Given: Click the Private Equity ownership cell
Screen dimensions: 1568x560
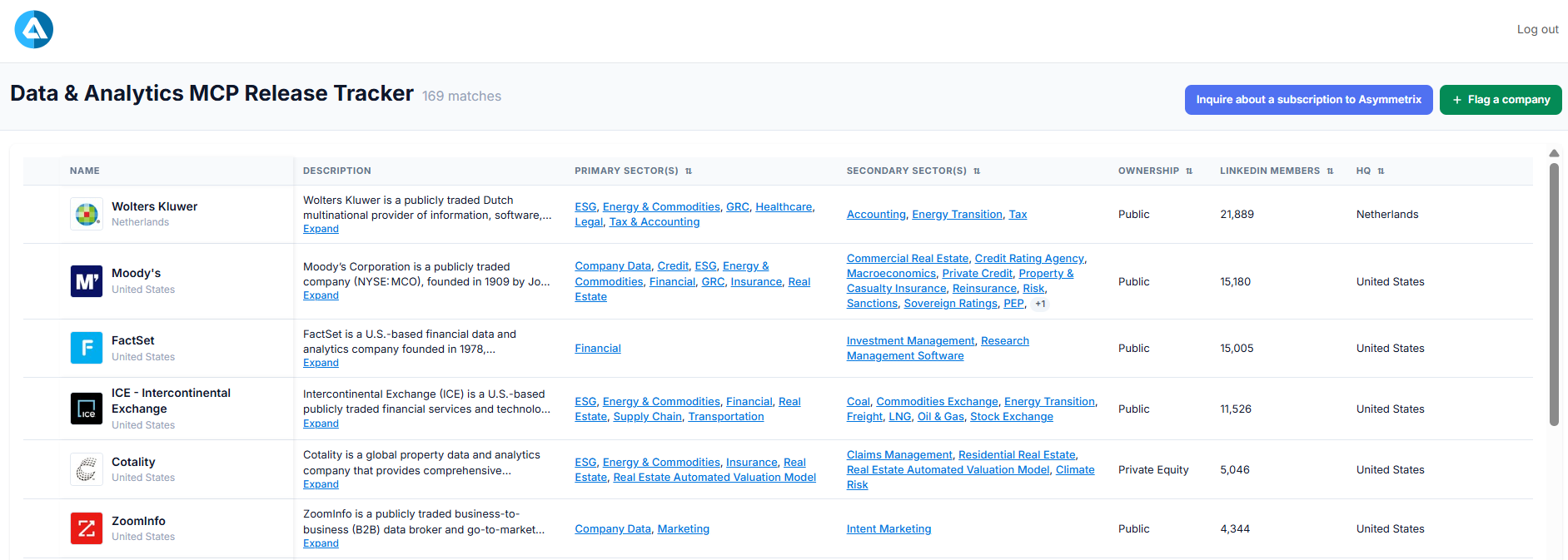Looking at the screenshot, I should (x=1153, y=469).
